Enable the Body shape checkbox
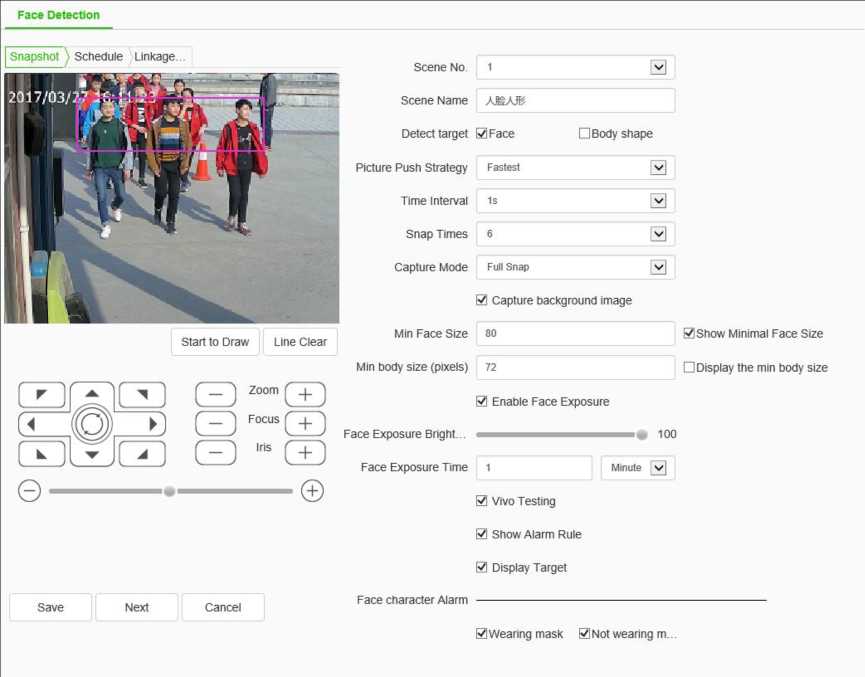Viewport: 865px width, 677px height. point(584,134)
